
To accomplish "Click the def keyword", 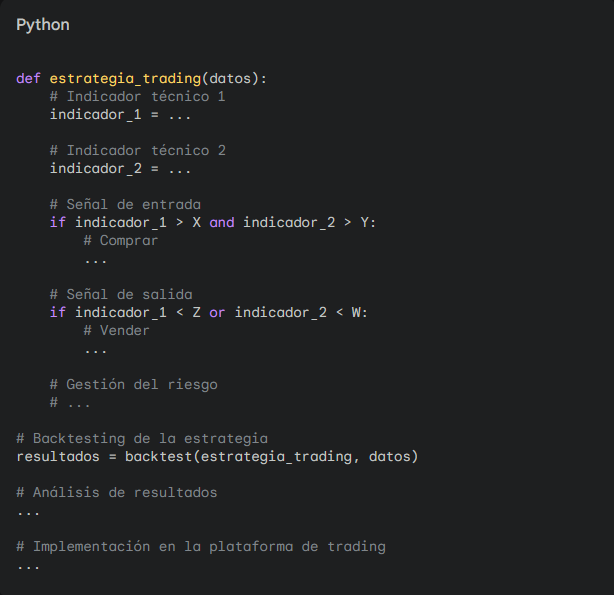I will pos(28,78).
